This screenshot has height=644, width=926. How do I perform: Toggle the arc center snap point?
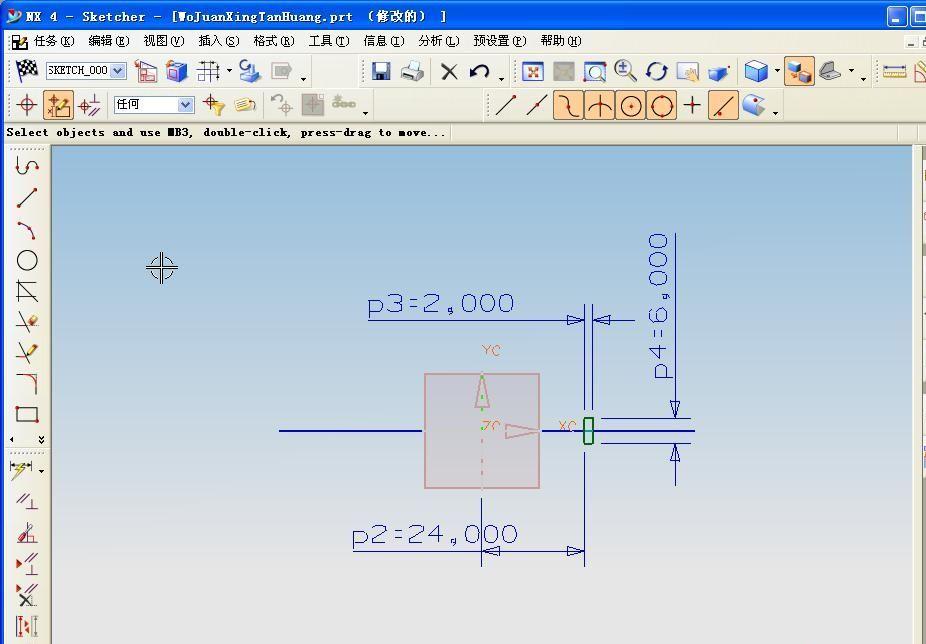pos(630,105)
